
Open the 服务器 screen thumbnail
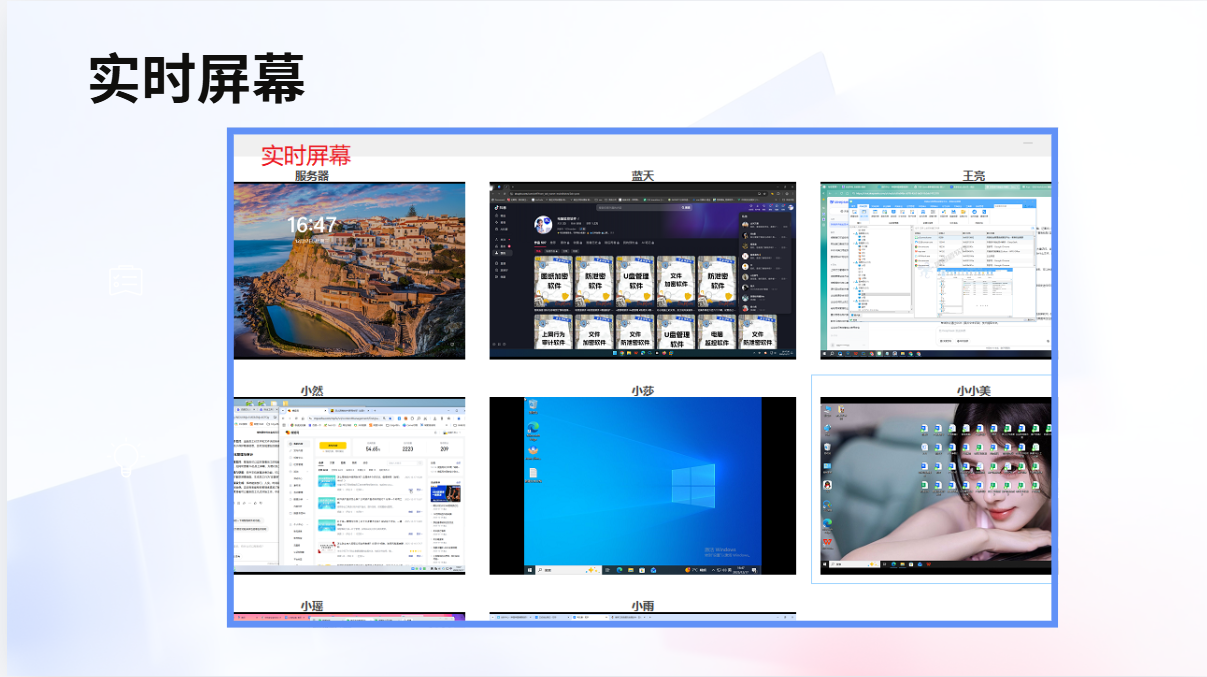(x=349, y=270)
